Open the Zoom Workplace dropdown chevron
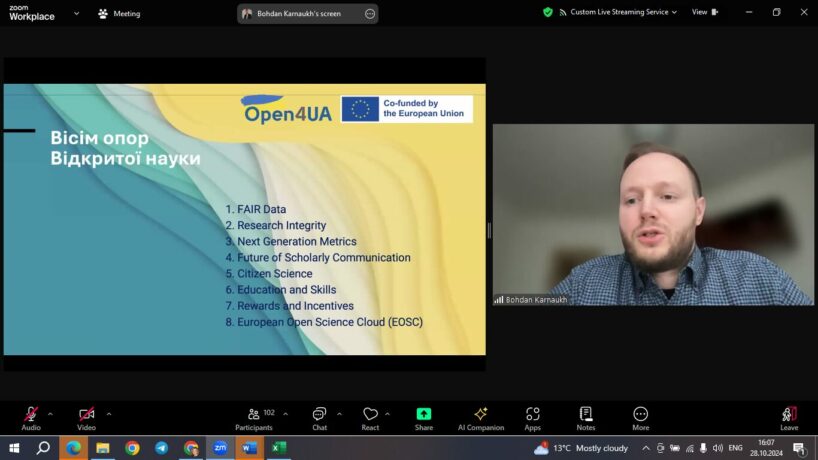818x460 pixels. (x=77, y=13)
